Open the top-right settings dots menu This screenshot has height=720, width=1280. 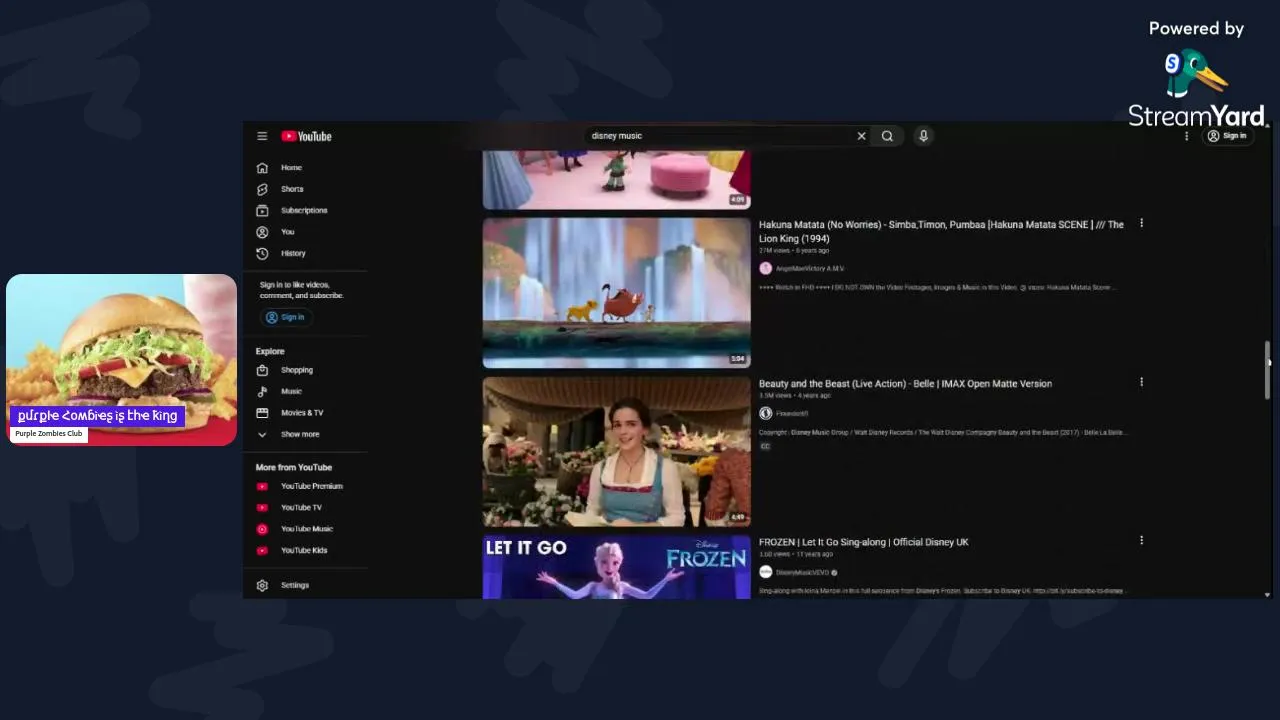click(1187, 136)
